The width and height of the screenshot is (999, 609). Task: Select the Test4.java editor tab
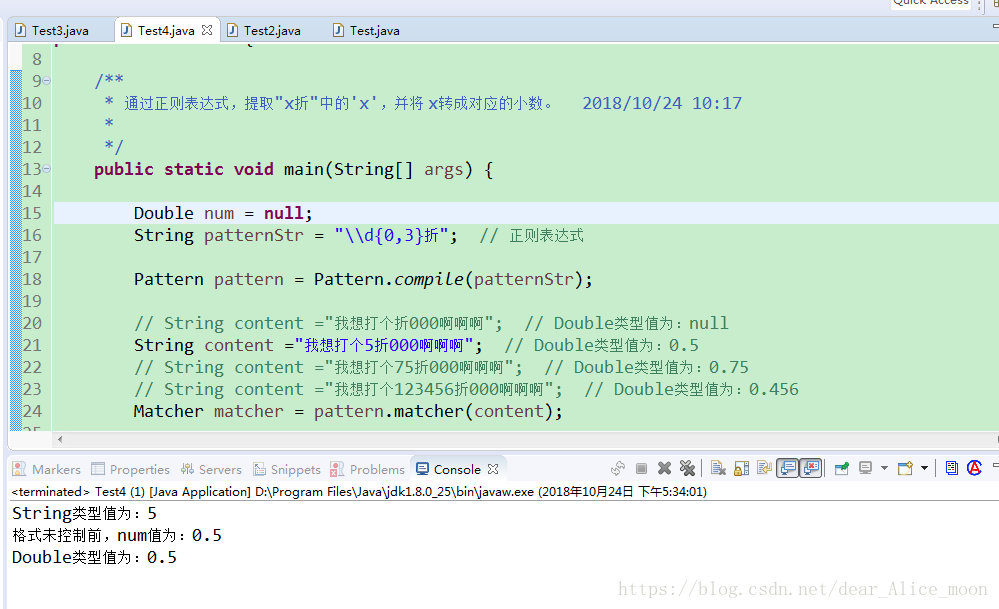(x=166, y=31)
